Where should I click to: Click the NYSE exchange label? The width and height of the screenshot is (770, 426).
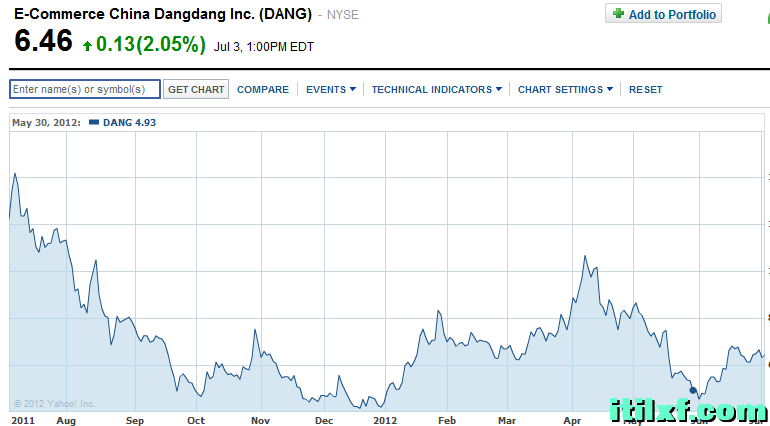(343, 15)
